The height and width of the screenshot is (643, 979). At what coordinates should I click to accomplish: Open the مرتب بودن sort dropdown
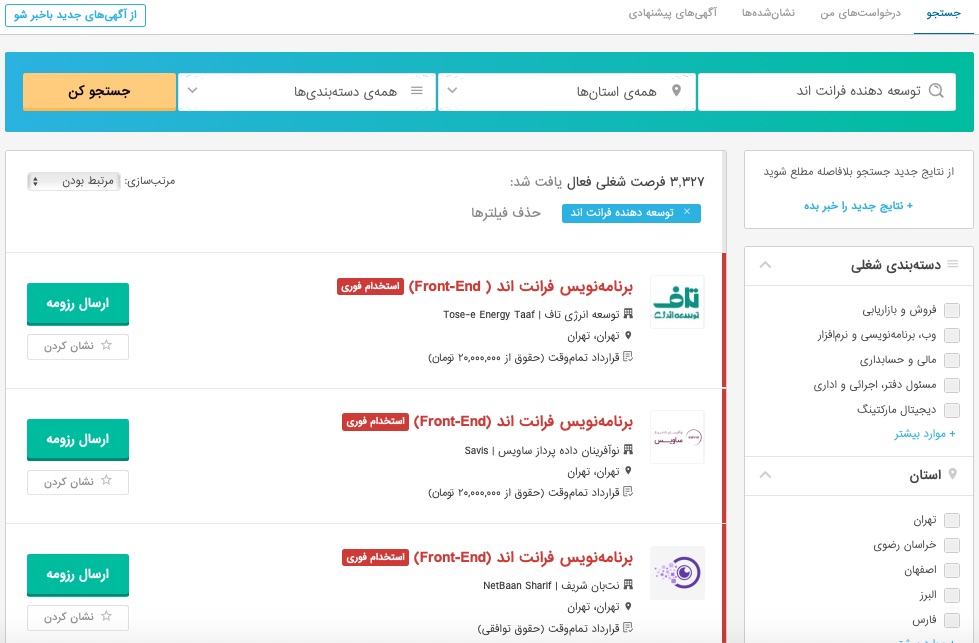pyautogui.click(x=74, y=181)
